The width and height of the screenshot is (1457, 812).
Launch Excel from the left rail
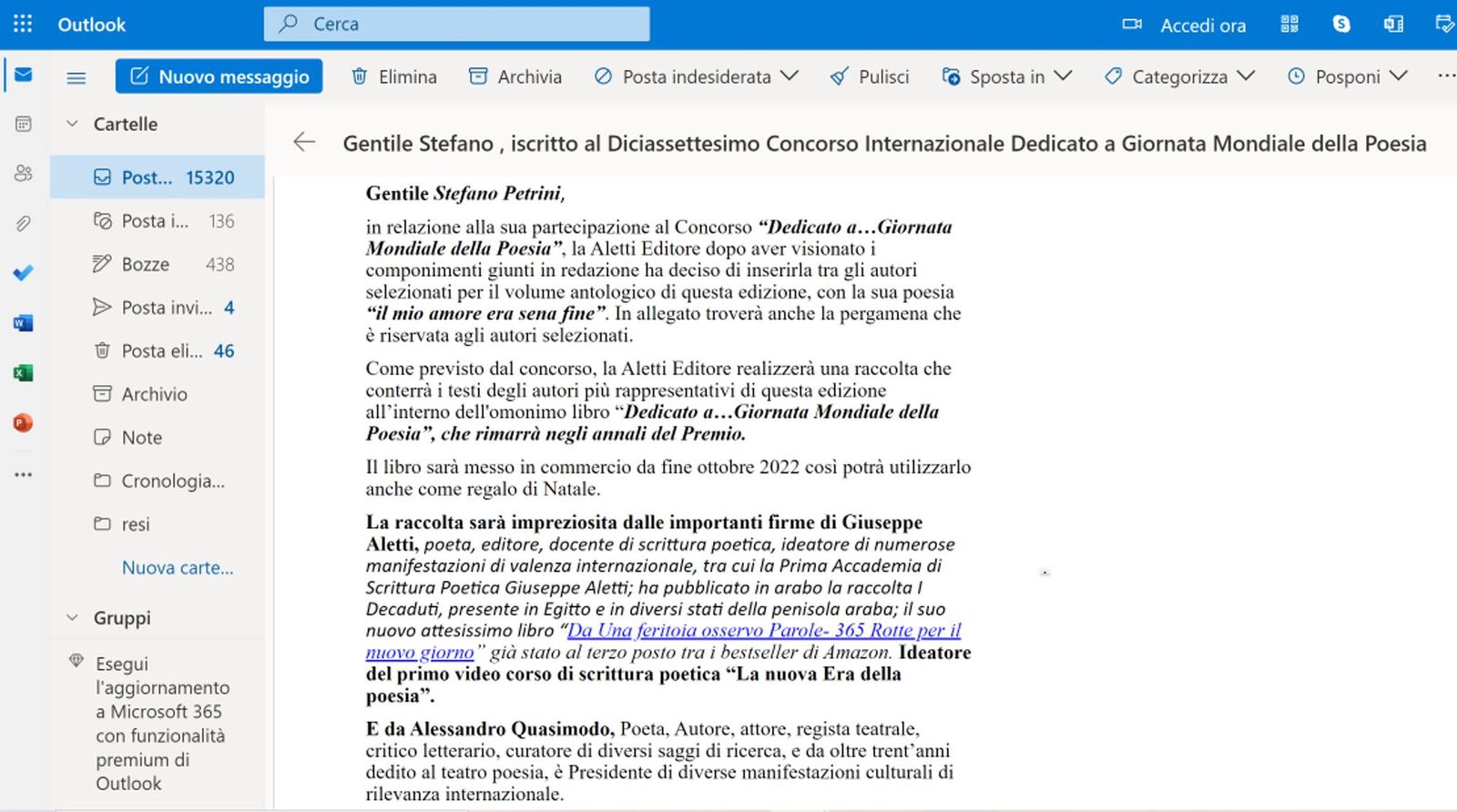[x=24, y=372]
